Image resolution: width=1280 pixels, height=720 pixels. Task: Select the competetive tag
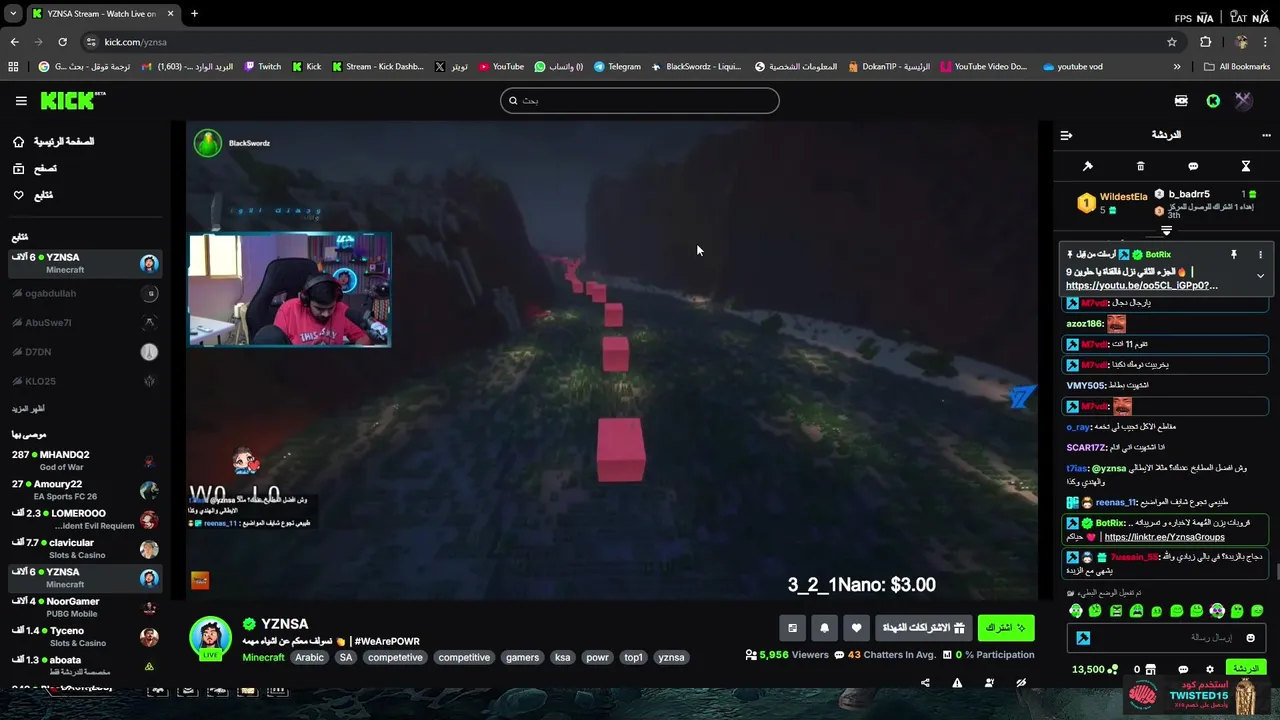pos(395,658)
